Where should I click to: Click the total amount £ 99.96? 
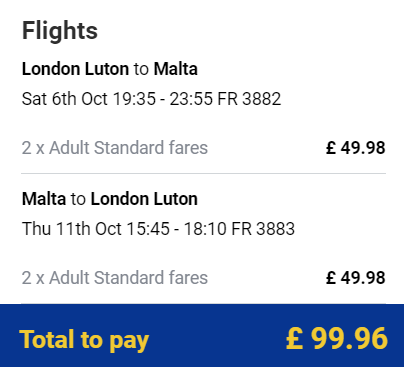pyautogui.click(x=337, y=339)
